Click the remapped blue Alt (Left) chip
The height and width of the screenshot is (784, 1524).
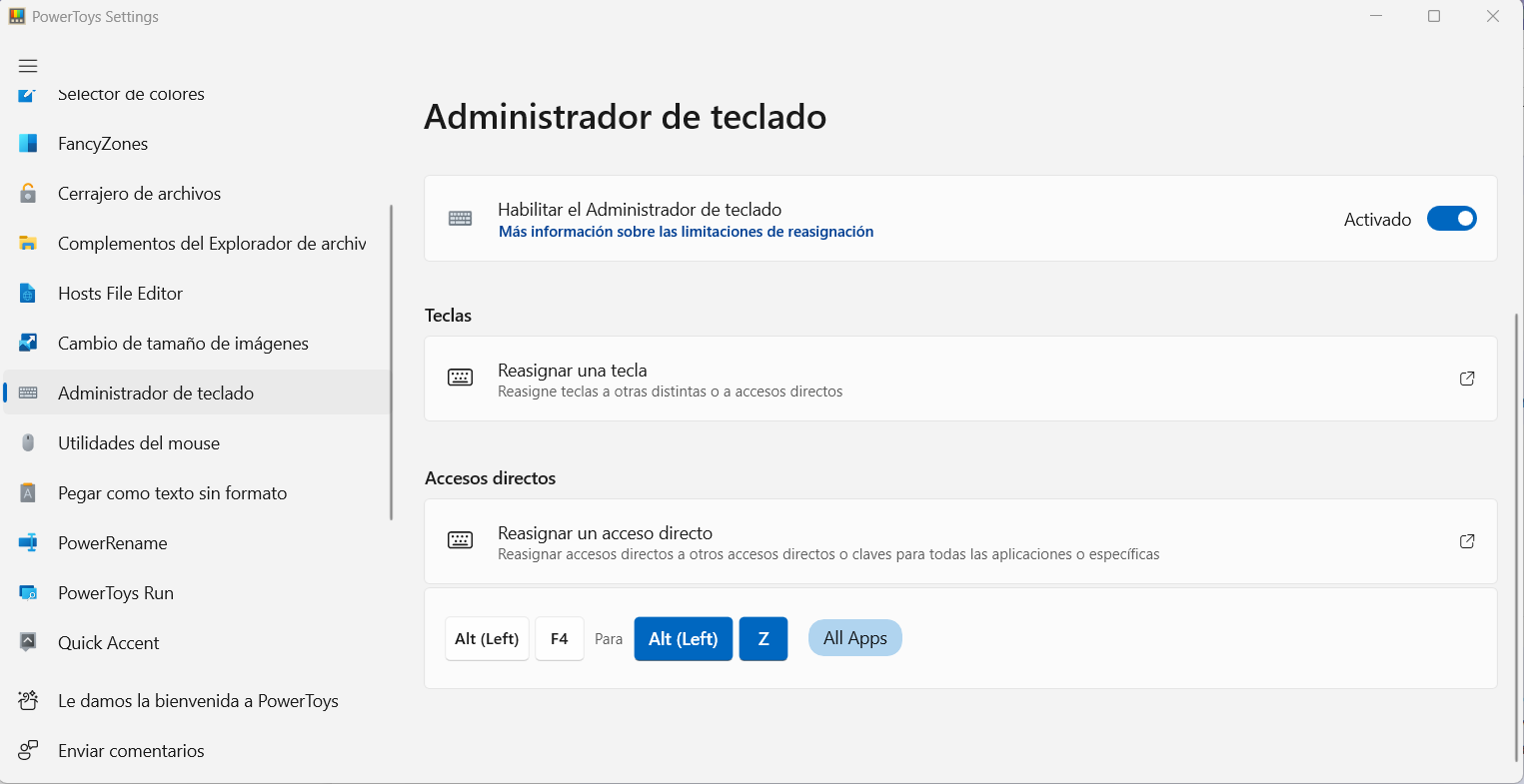point(684,639)
